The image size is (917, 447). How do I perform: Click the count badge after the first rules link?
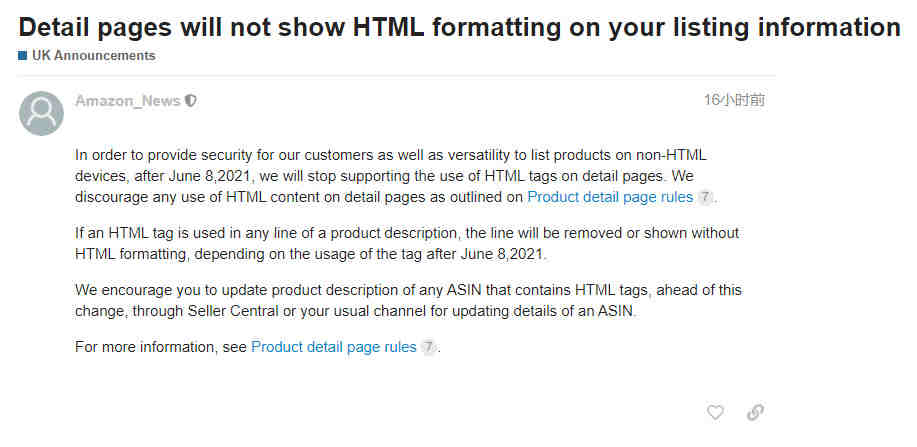point(705,198)
